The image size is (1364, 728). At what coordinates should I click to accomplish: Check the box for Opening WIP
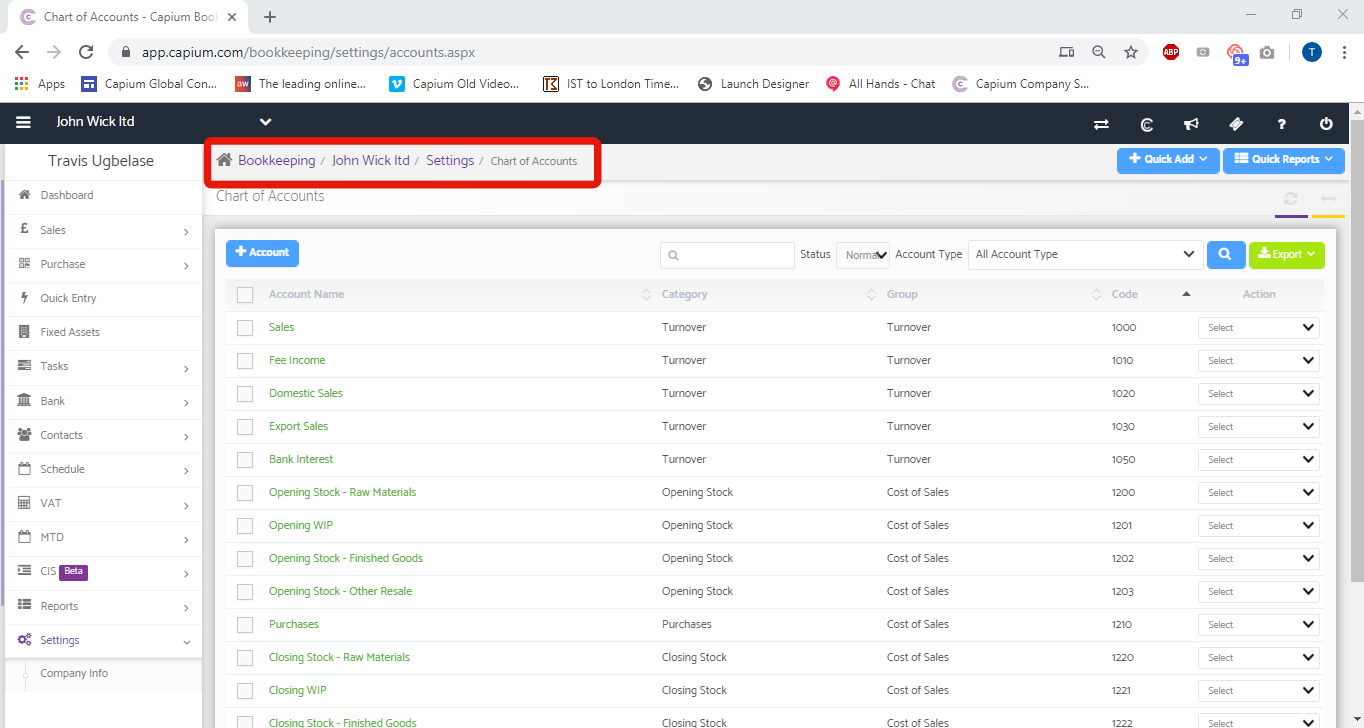(245, 526)
